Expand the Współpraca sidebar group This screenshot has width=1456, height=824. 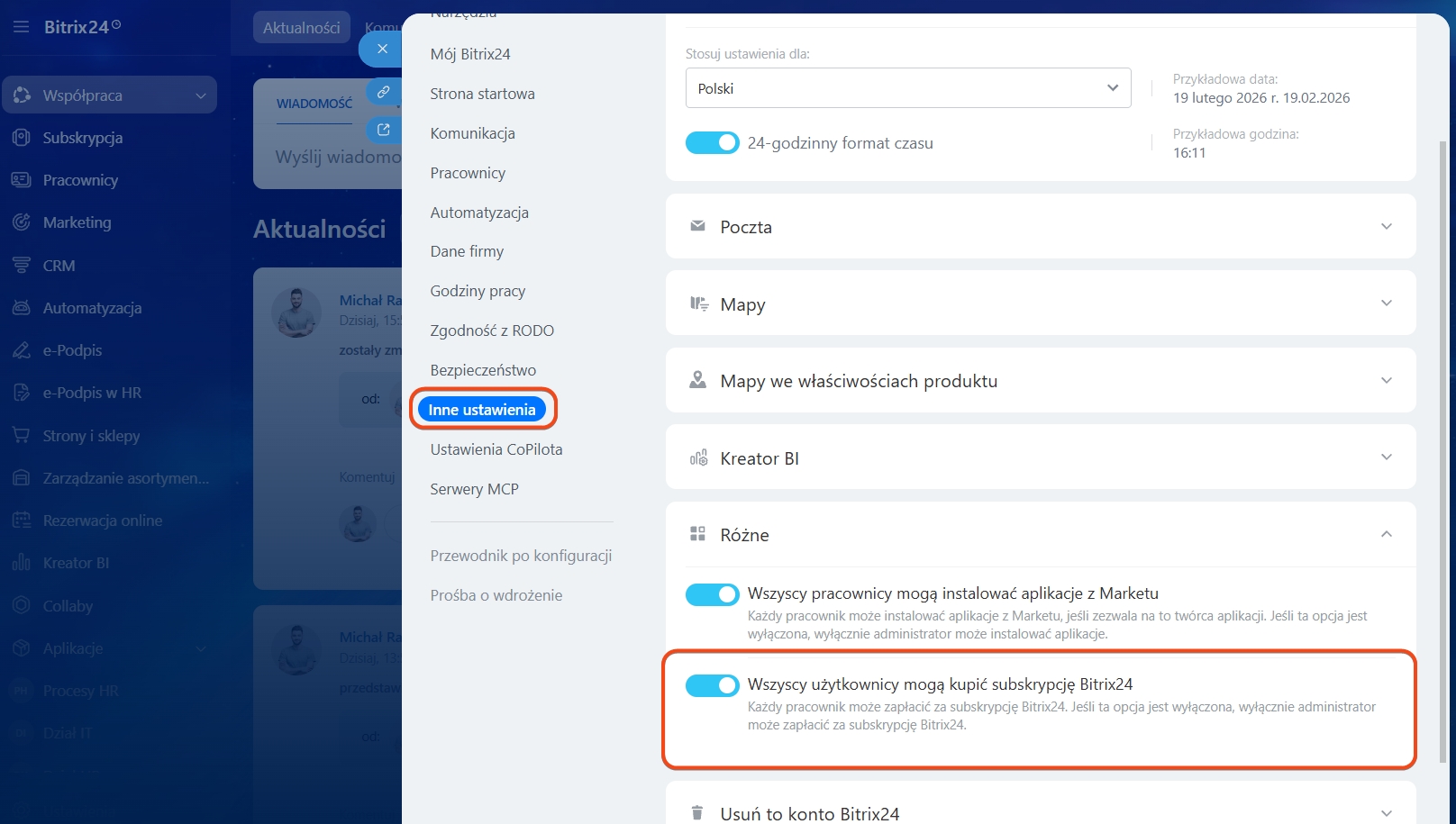click(200, 95)
